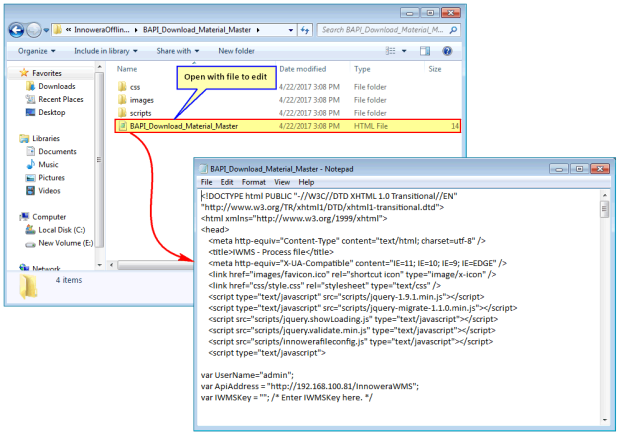This screenshot has height=437, width=621.
Task: Click the var IWMSKey line in Notepad
Action: click(287, 397)
